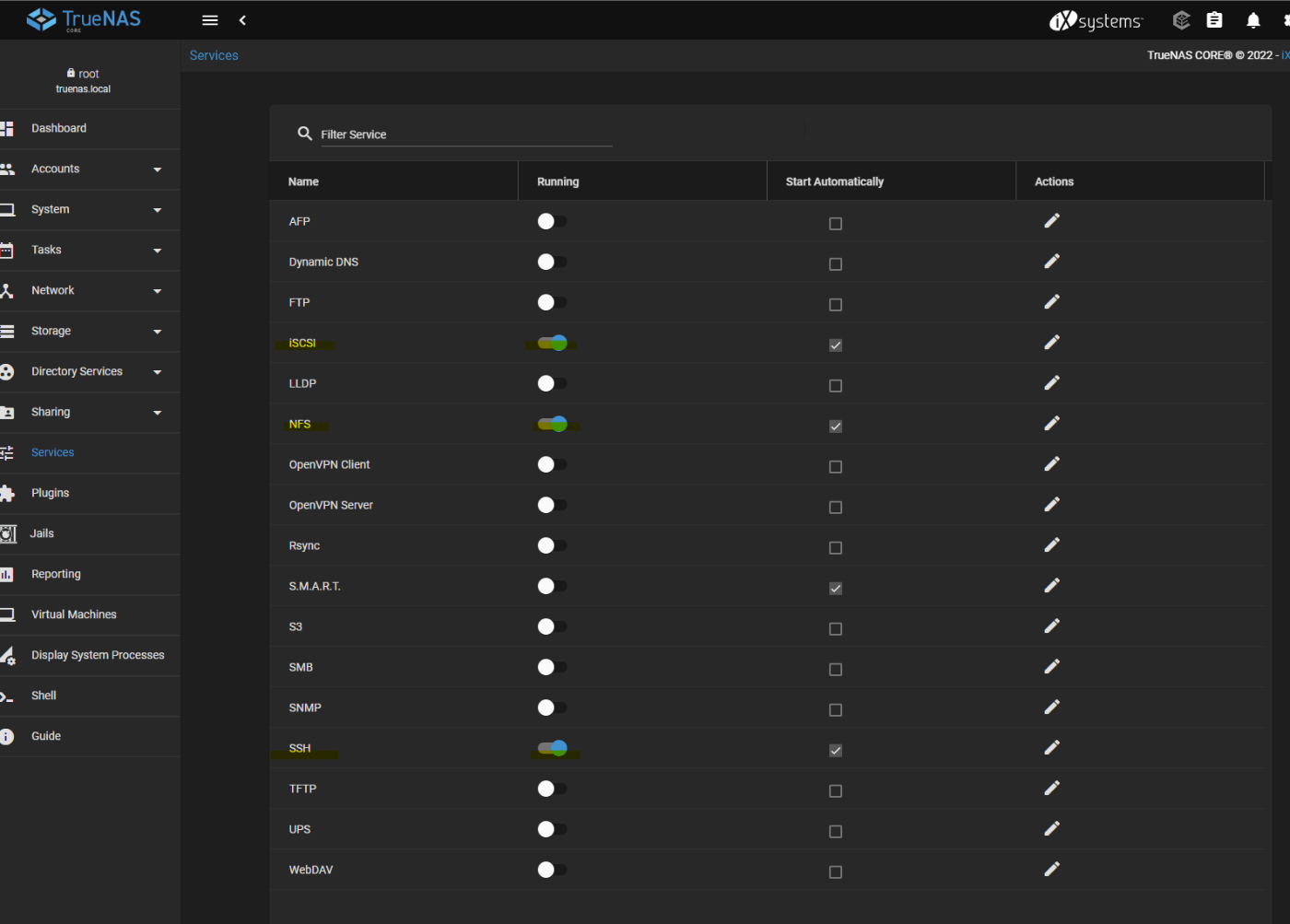
Task: Edit LLDP service with pencil icon
Action: [x=1052, y=383]
